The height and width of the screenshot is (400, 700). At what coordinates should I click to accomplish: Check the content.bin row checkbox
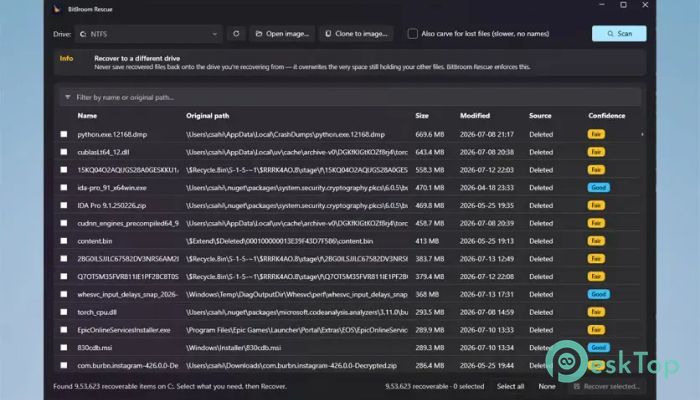64,241
